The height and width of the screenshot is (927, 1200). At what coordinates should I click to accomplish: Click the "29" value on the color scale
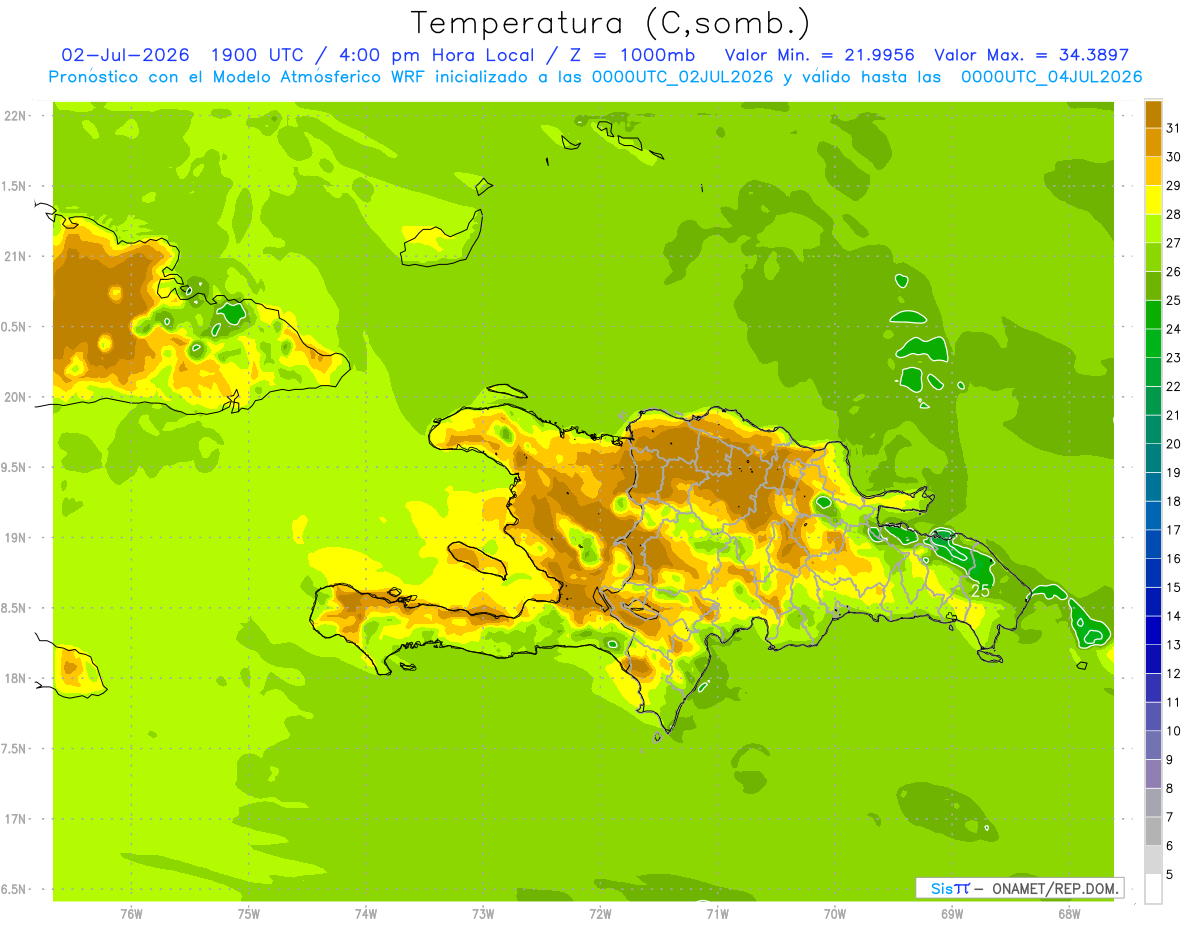(x=1175, y=186)
